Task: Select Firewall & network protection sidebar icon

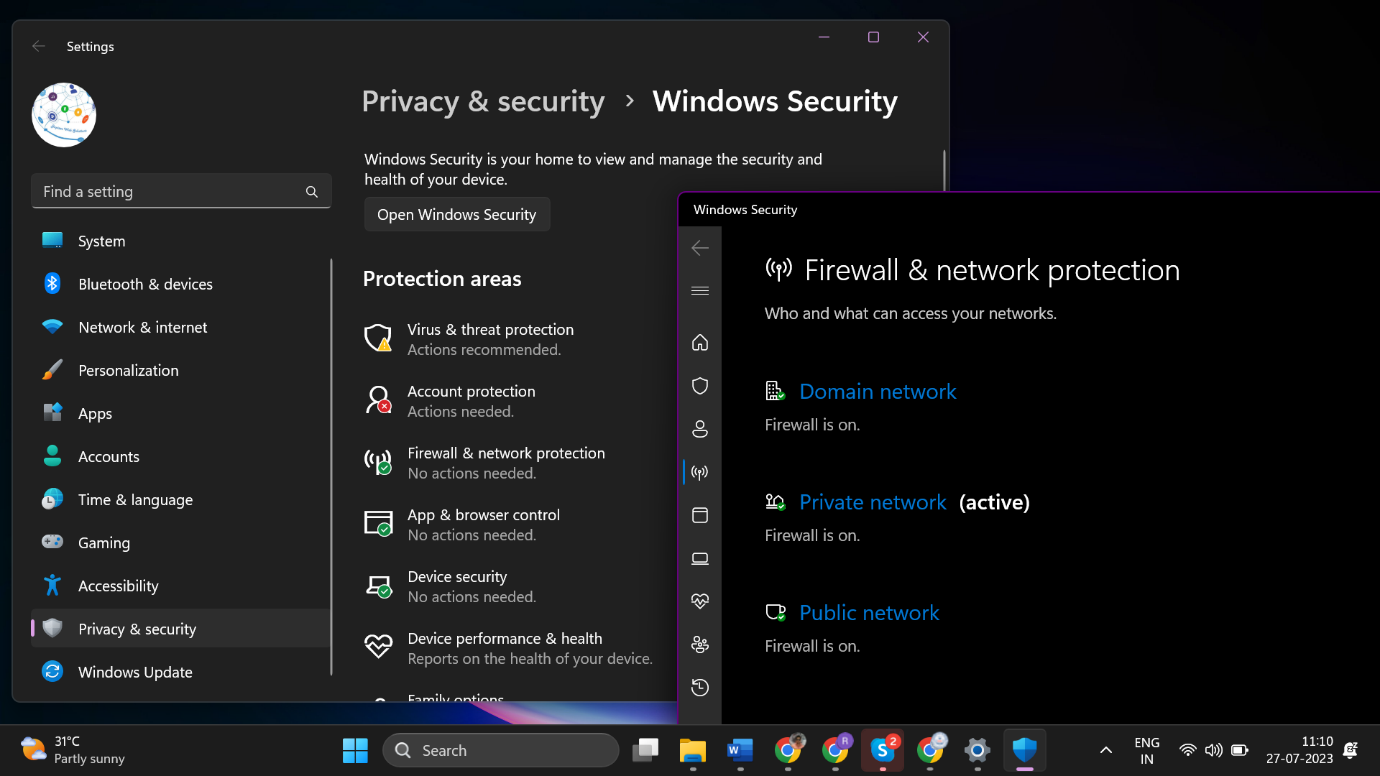Action: pos(700,472)
